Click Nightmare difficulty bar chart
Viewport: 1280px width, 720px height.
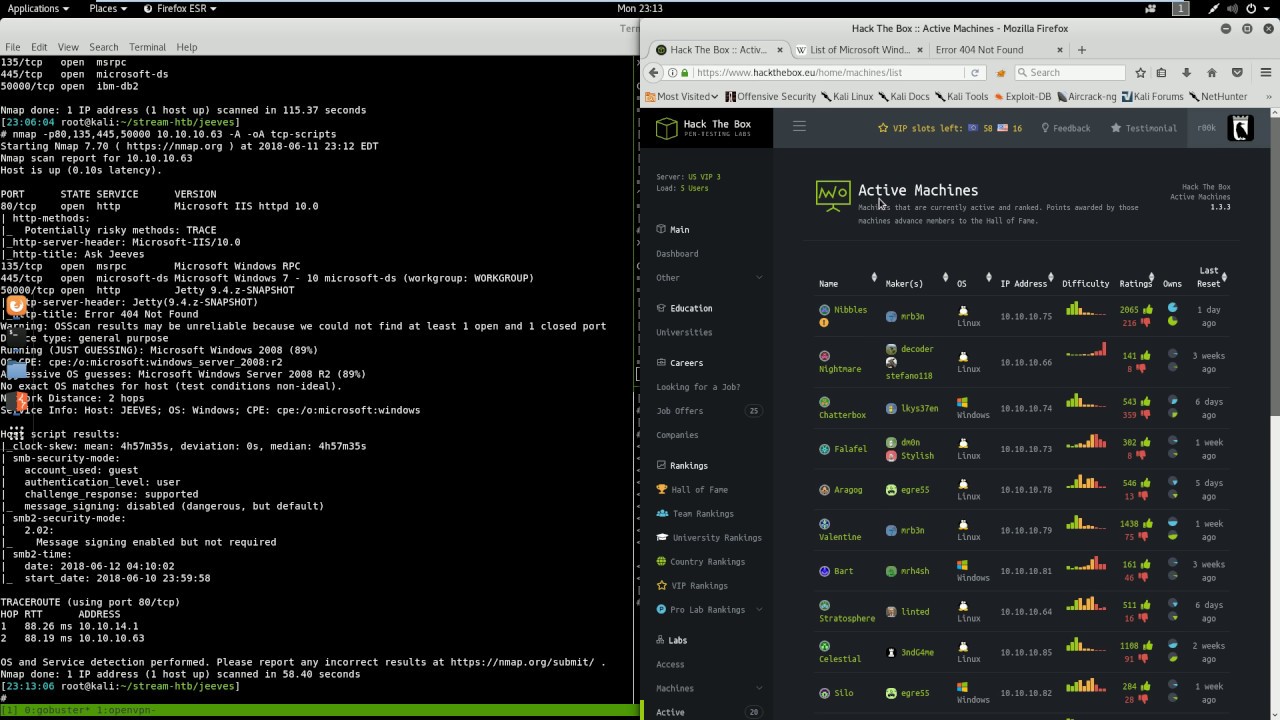pos(1086,350)
